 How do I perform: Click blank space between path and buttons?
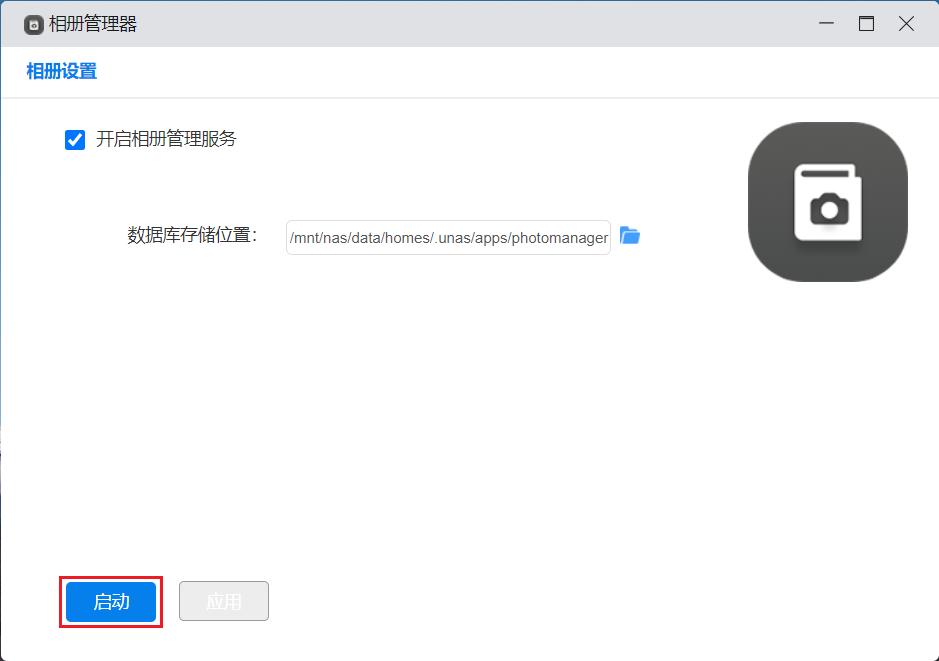click(450, 420)
